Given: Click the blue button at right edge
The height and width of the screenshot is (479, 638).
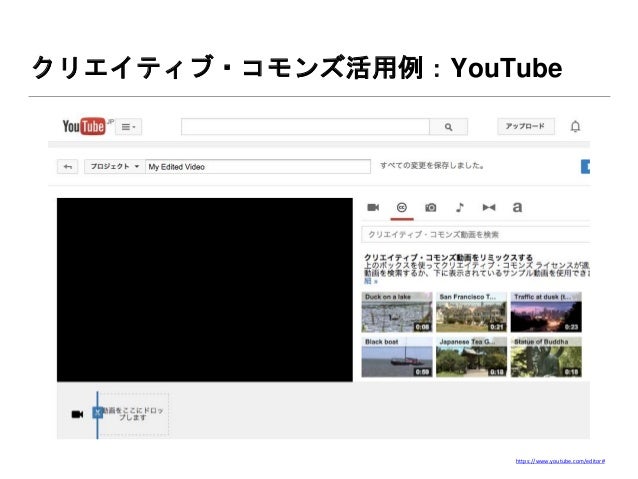Looking at the screenshot, I should click(x=586, y=167).
